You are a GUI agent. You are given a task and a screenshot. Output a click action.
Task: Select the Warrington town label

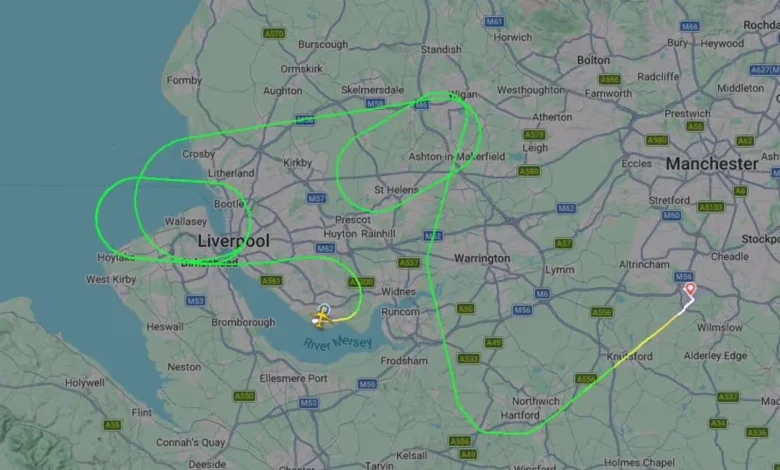click(482, 258)
